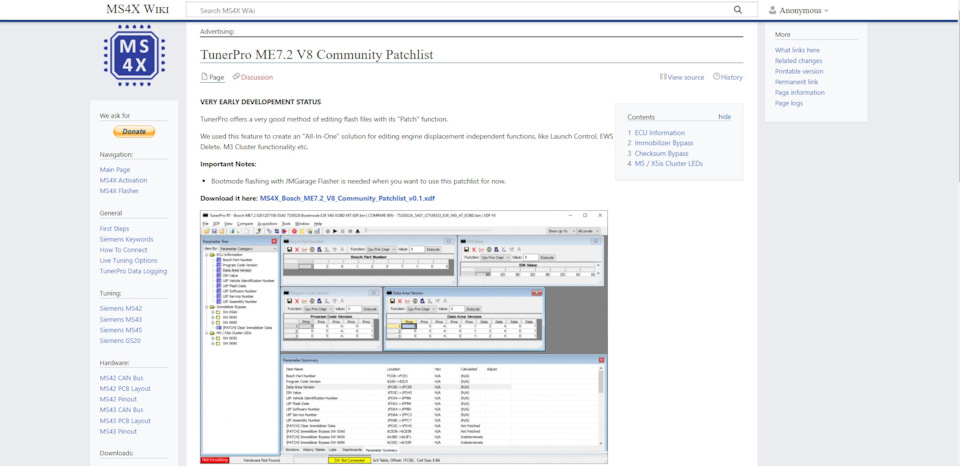Collapse the ECU Information tree folder

click(206, 255)
